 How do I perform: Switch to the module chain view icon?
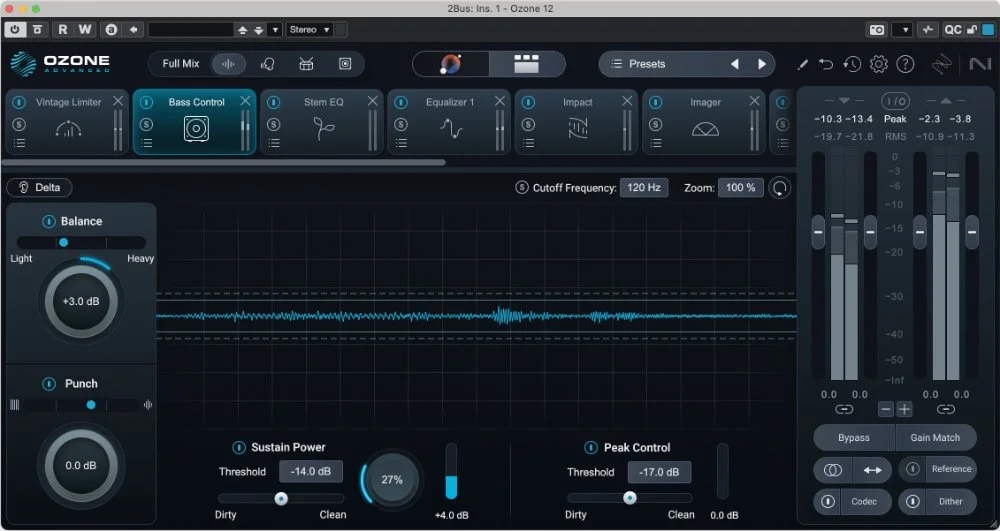(527, 64)
